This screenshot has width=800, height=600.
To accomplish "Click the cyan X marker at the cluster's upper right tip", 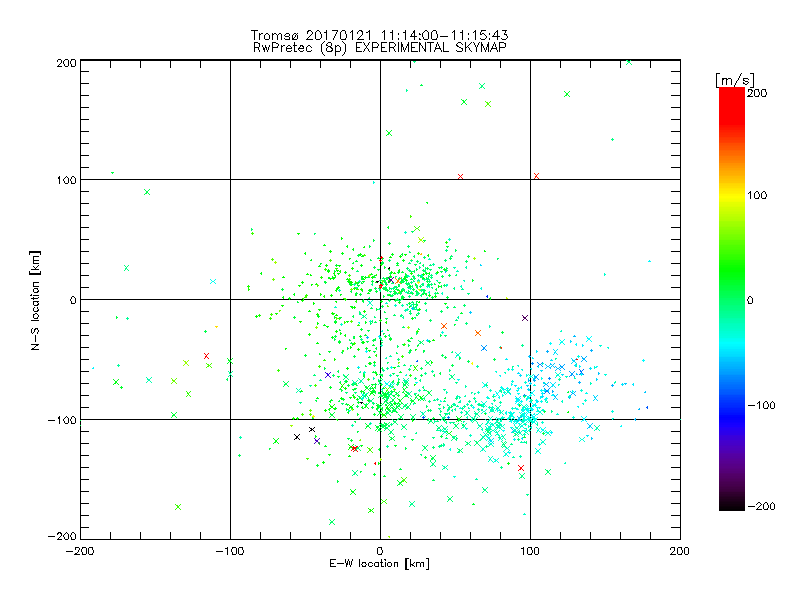I will [589, 339].
